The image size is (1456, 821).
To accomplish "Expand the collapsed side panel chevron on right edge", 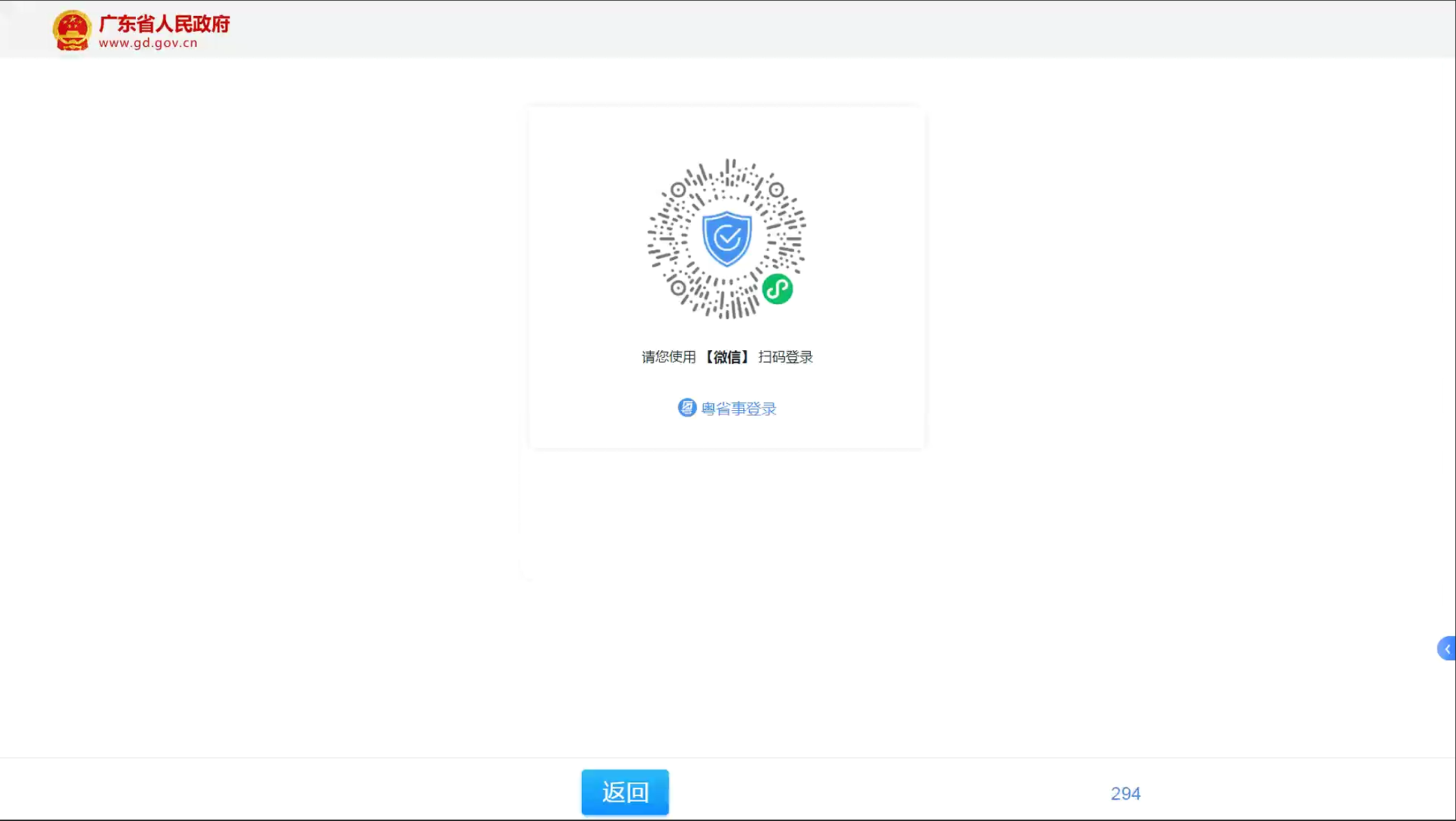I will (x=1446, y=648).
